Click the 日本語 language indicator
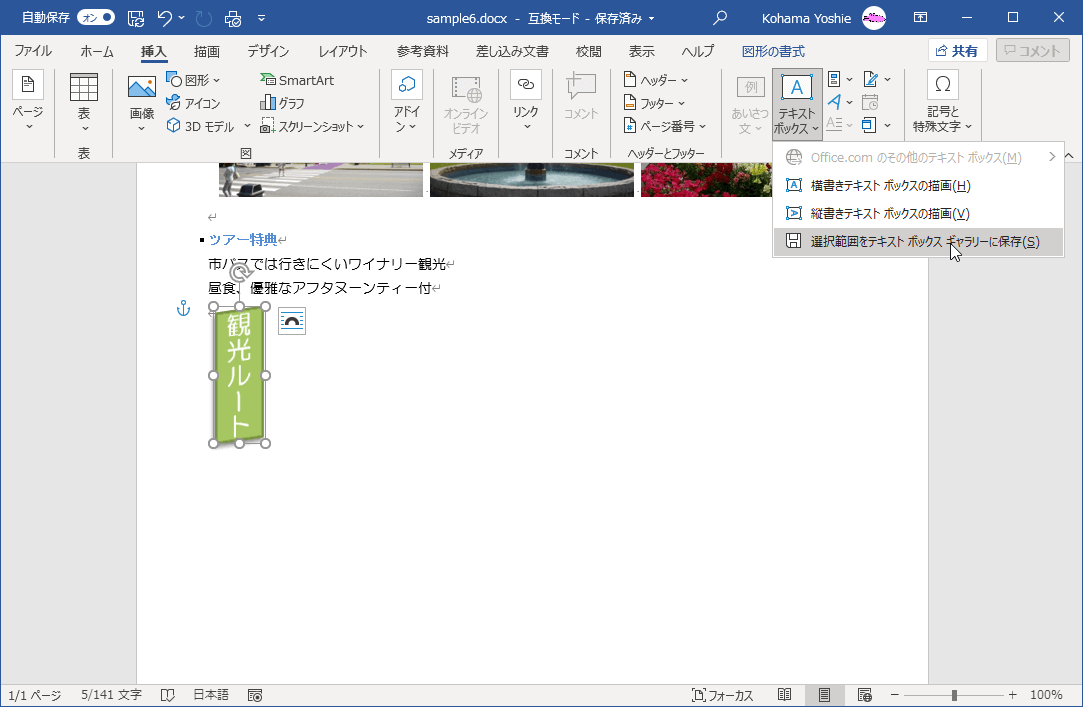Image resolution: width=1083 pixels, height=707 pixels. [211, 695]
